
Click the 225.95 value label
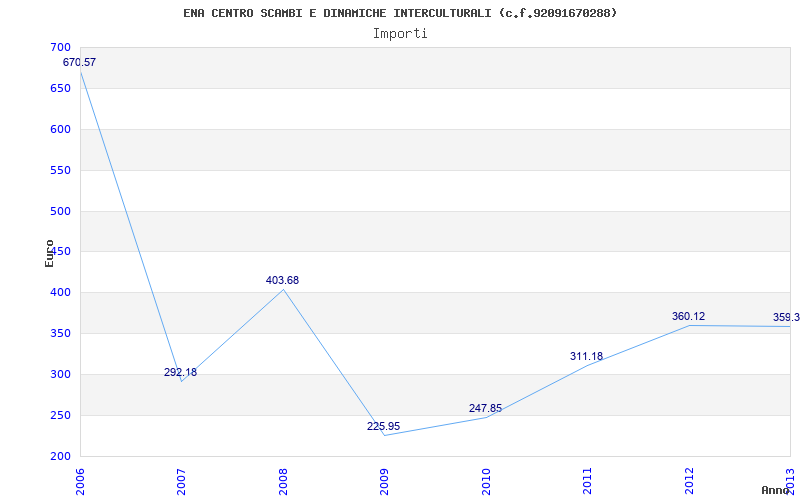383,427
